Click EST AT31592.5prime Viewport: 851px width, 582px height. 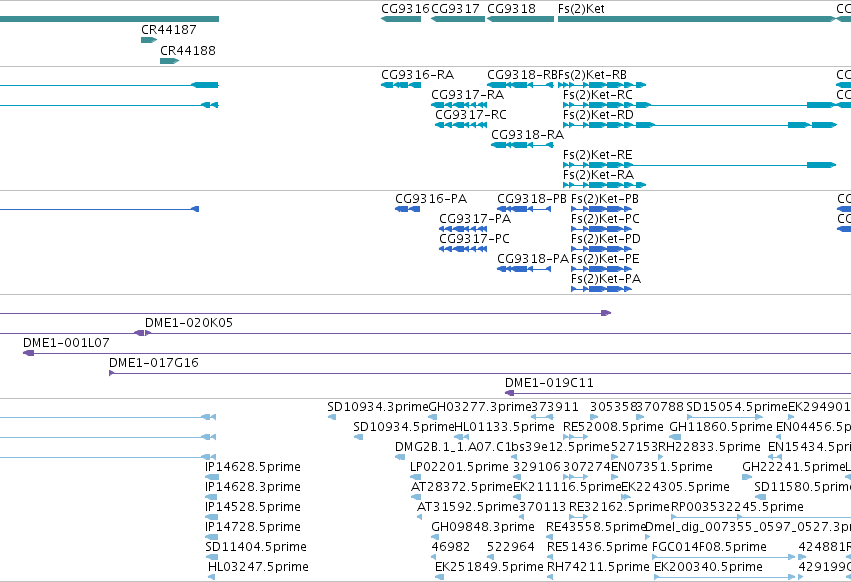coord(420,517)
